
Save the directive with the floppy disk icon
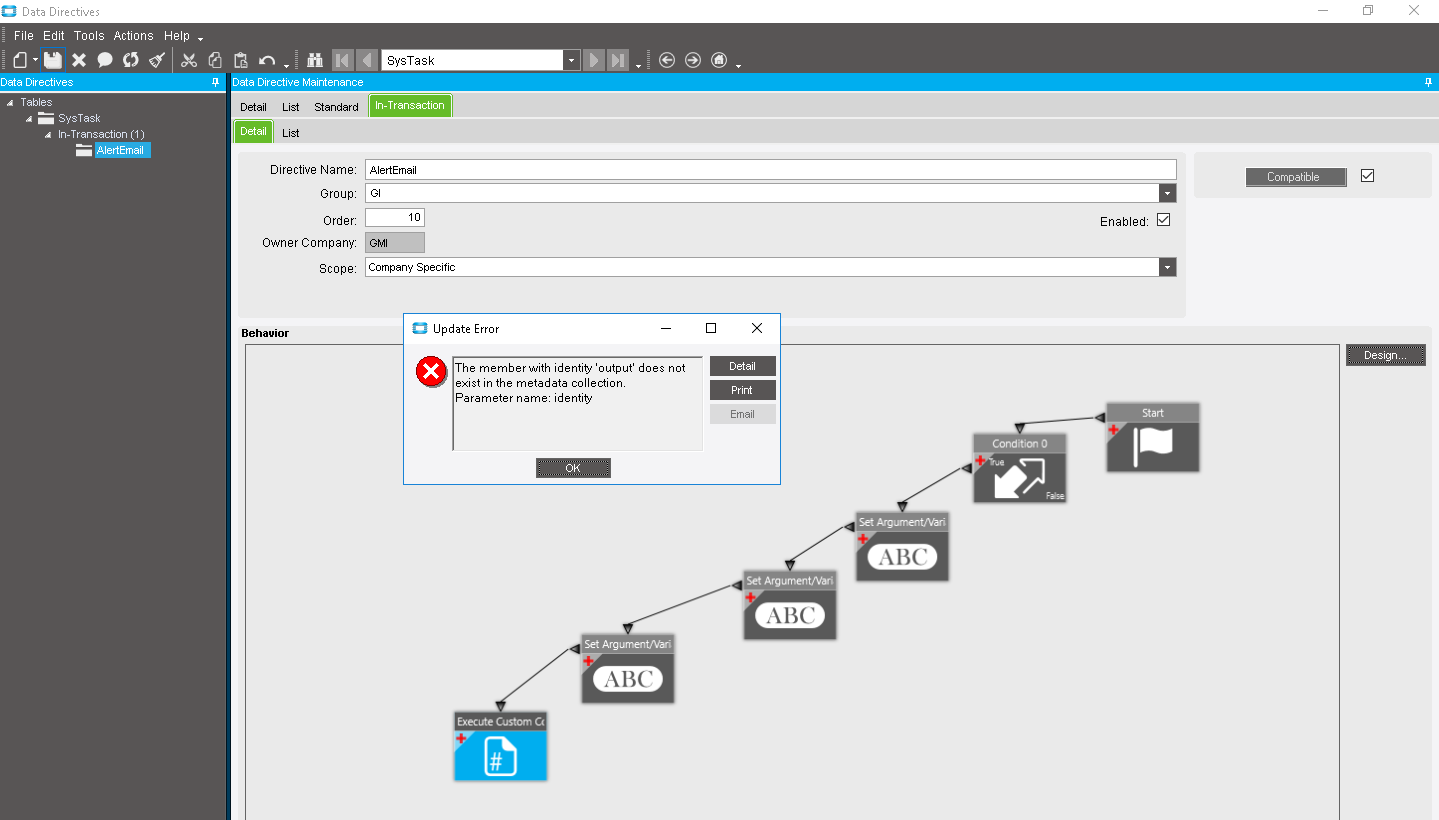53,60
